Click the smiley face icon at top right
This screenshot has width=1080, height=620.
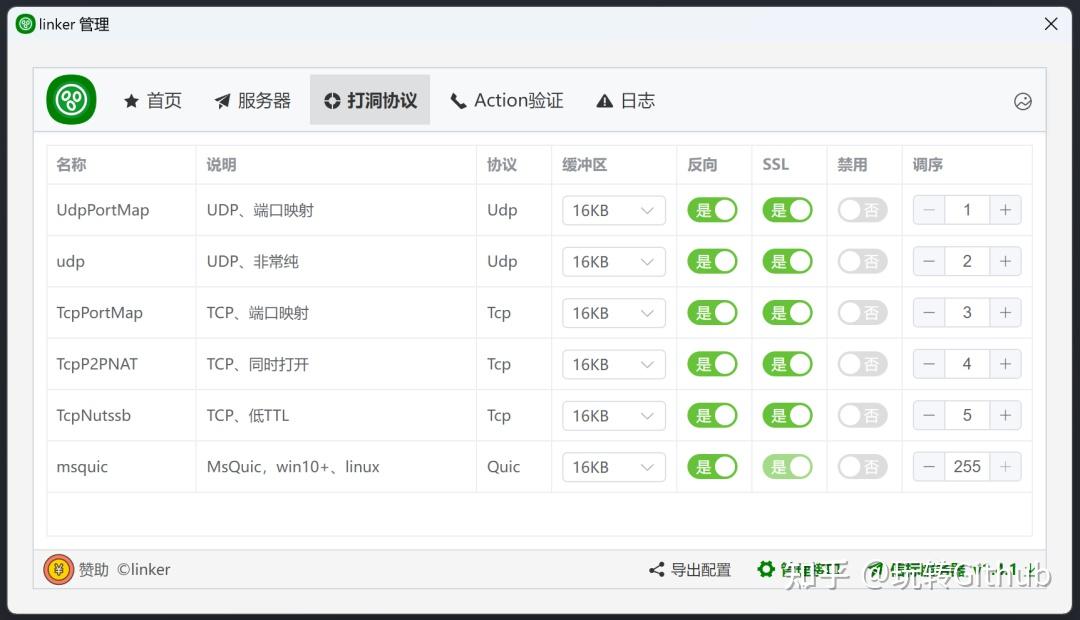(x=1023, y=101)
